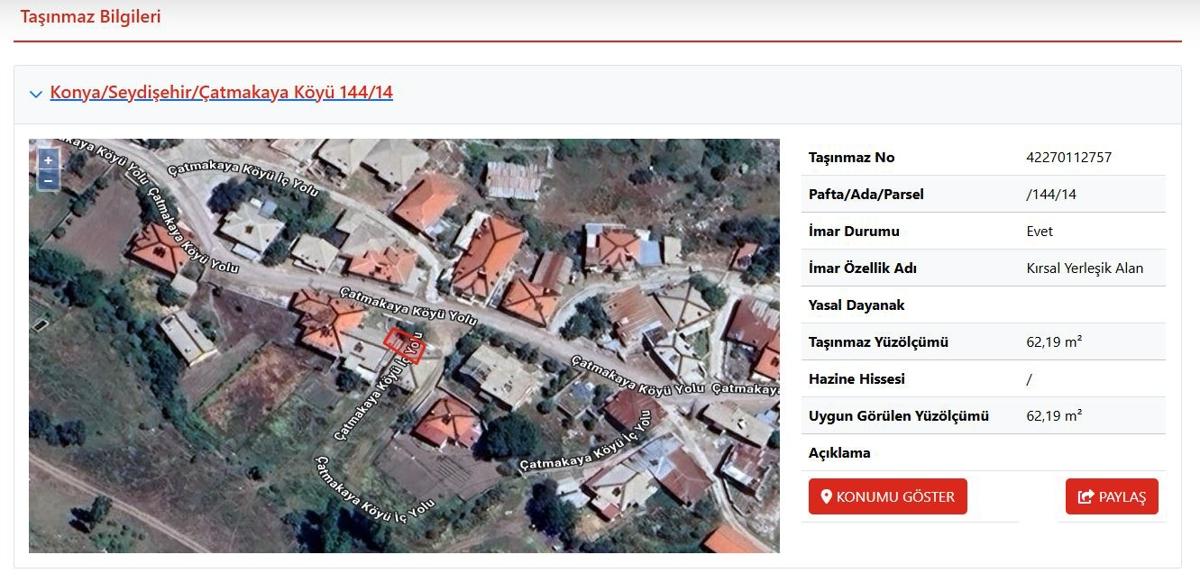Click the location pin icon in Konumu Göster
This screenshot has height=582, width=1200.
coord(826,497)
